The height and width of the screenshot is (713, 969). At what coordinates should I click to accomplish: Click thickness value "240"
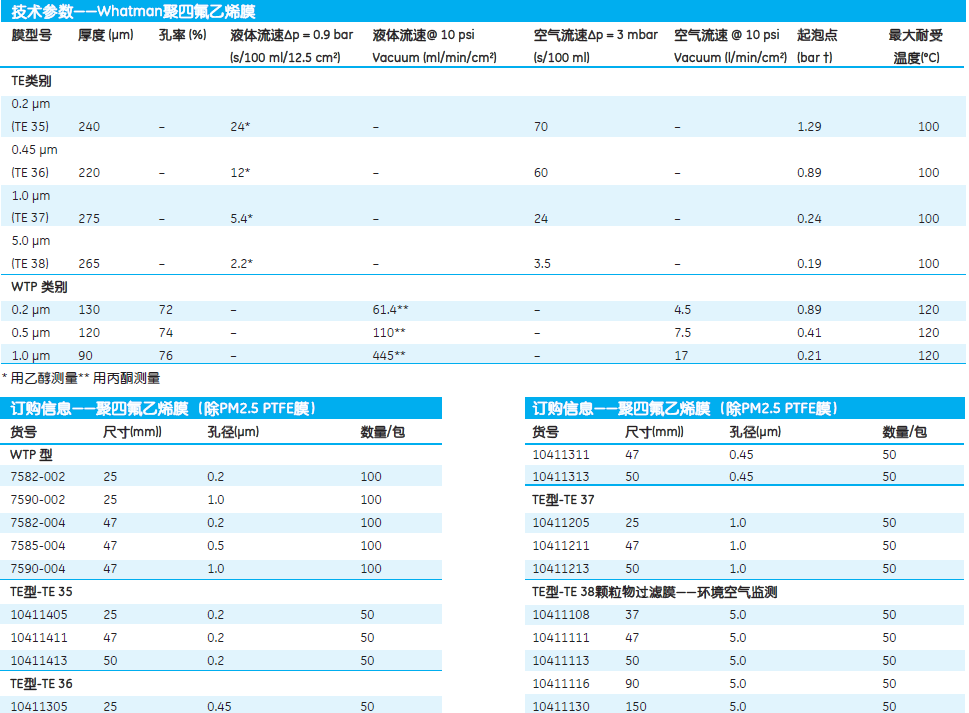[89, 127]
